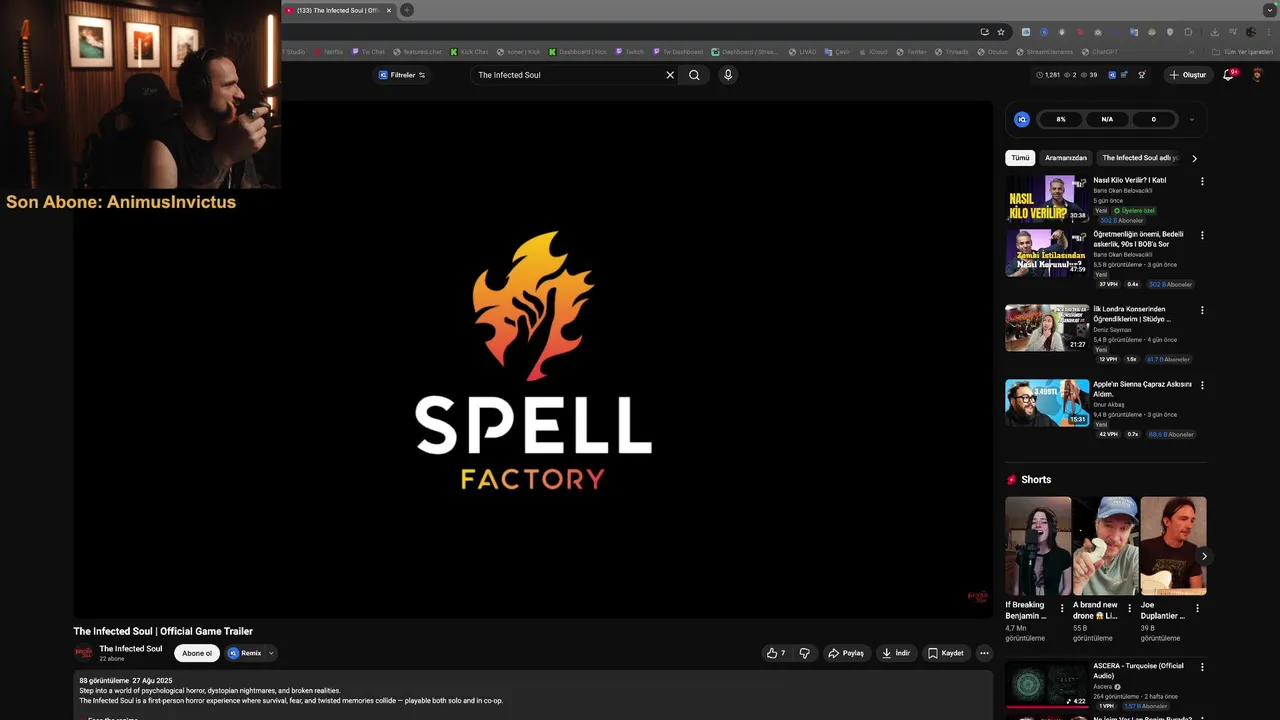Expand the Remix dropdown arrow
1280x720 pixels.
[x=271, y=653]
